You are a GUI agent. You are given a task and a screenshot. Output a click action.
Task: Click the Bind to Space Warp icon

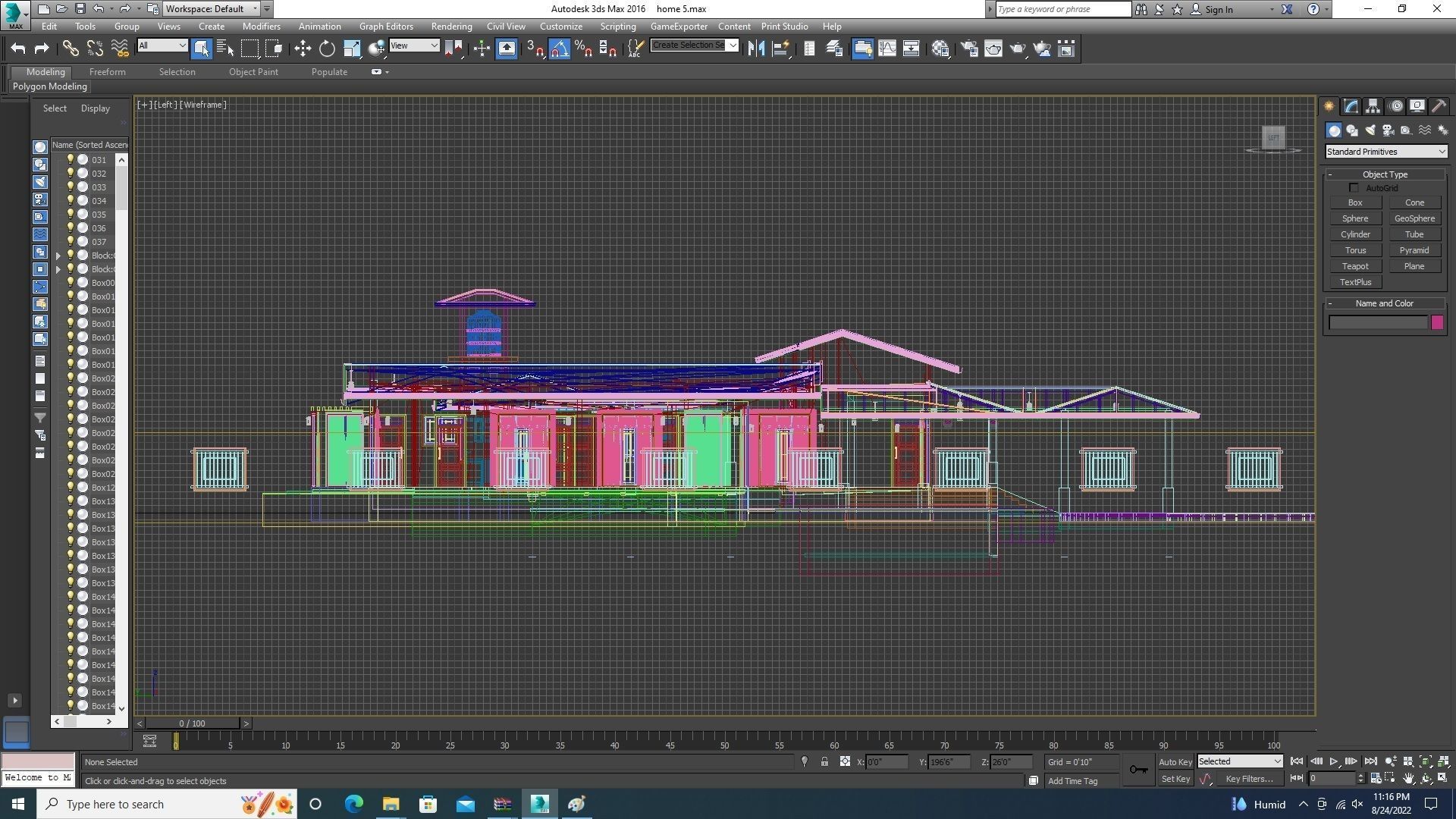coord(120,49)
